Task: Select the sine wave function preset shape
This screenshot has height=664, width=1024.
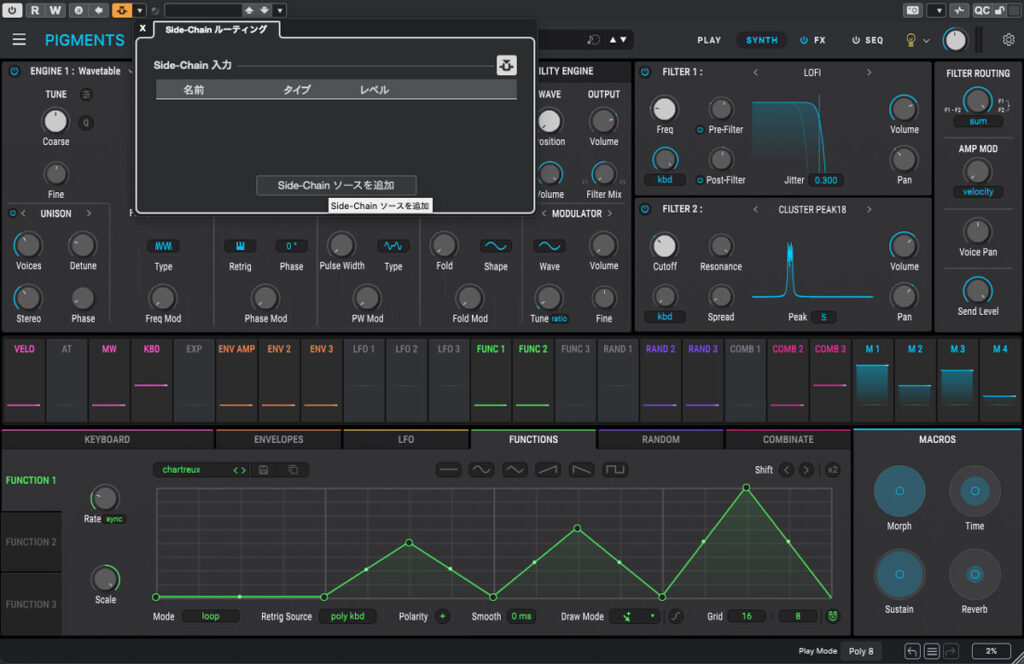Action: [x=481, y=469]
